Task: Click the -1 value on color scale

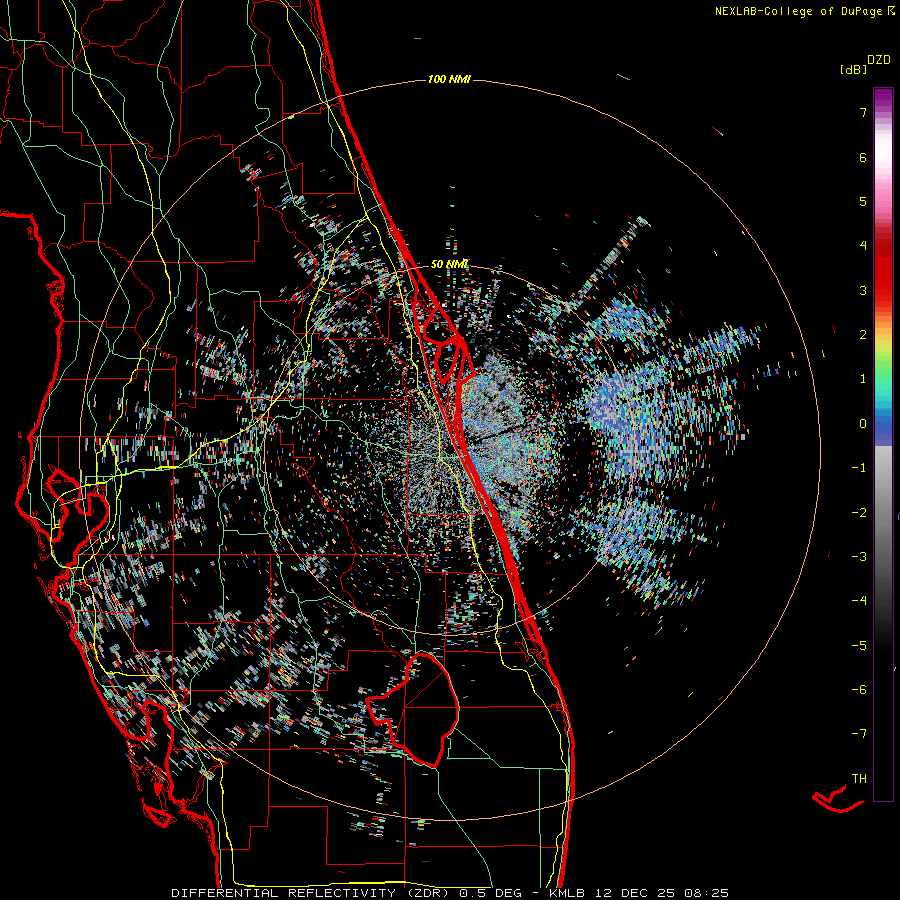Action: point(859,468)
